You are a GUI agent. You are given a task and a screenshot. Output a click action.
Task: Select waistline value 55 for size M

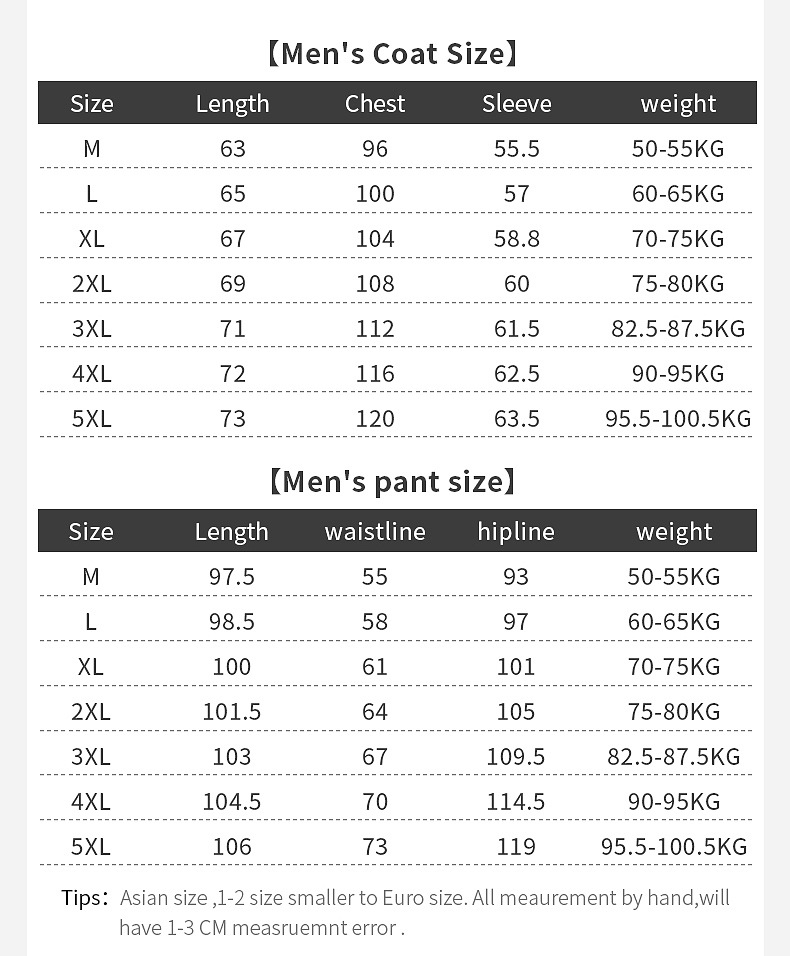click(375, 577)
